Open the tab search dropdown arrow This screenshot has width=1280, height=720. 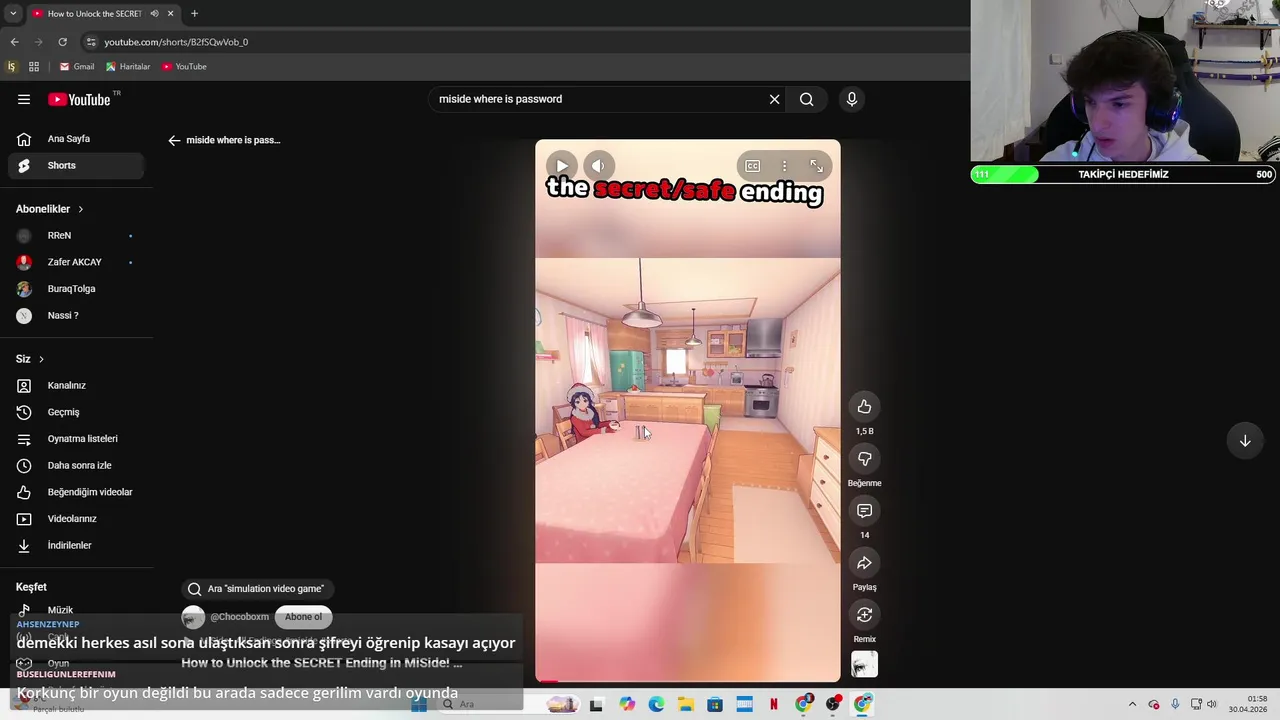tap(13, 14)
